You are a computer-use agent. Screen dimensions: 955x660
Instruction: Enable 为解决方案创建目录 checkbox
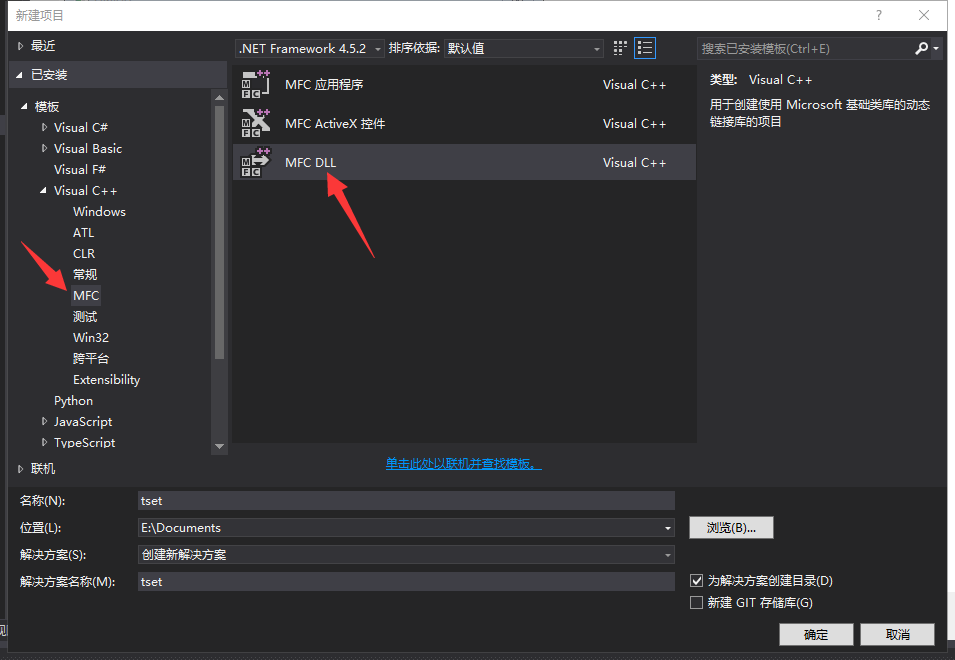coord(696,581)
